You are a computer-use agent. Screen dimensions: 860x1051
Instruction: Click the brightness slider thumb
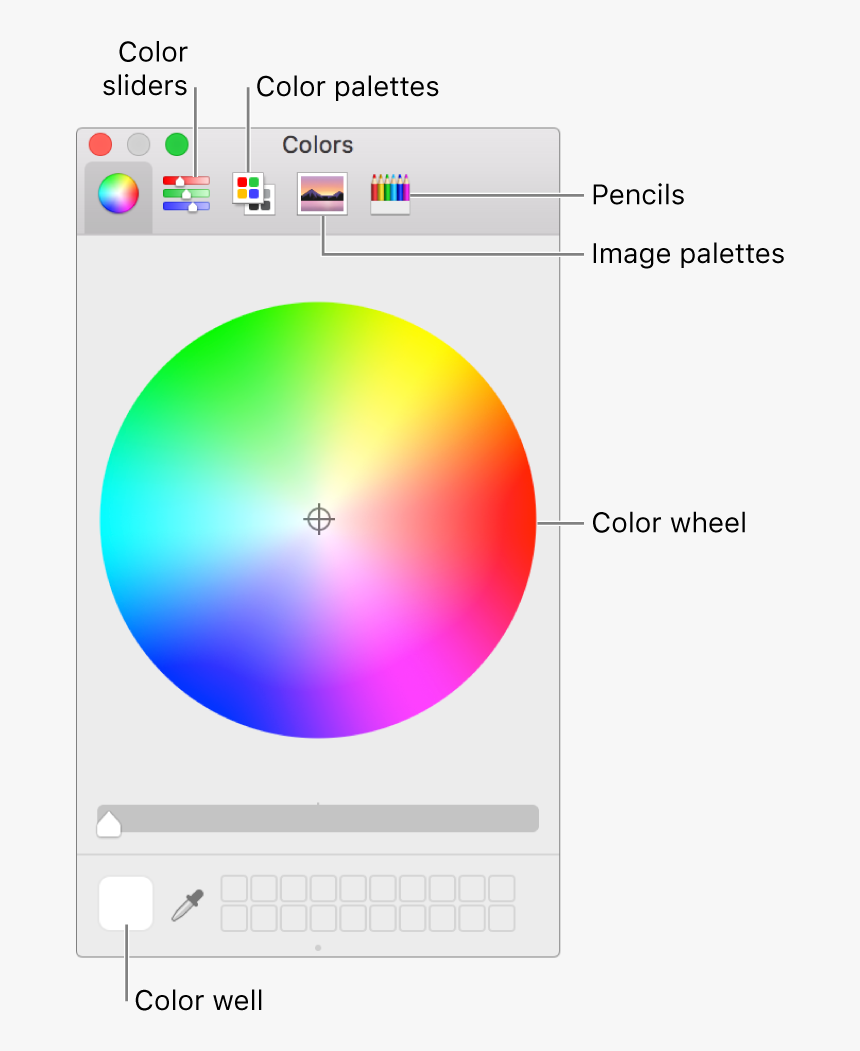109,823
